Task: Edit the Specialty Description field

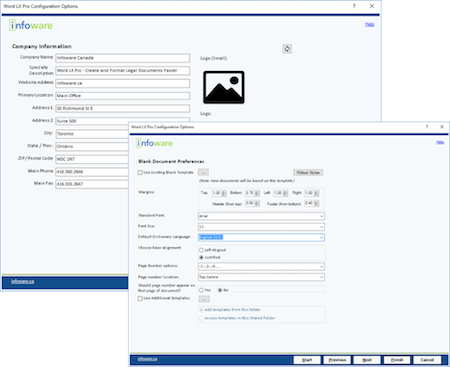Action: tap(123, 71)
